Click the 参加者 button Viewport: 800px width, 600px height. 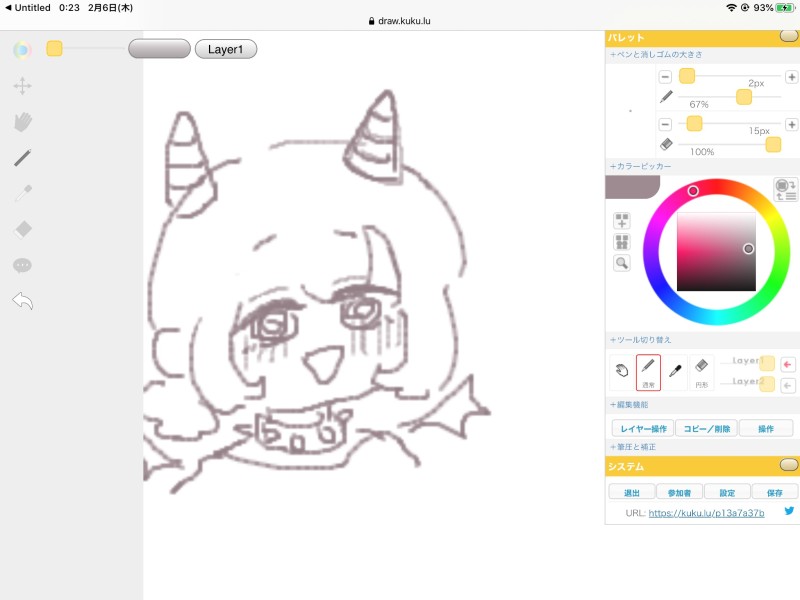tap(679, 492)
